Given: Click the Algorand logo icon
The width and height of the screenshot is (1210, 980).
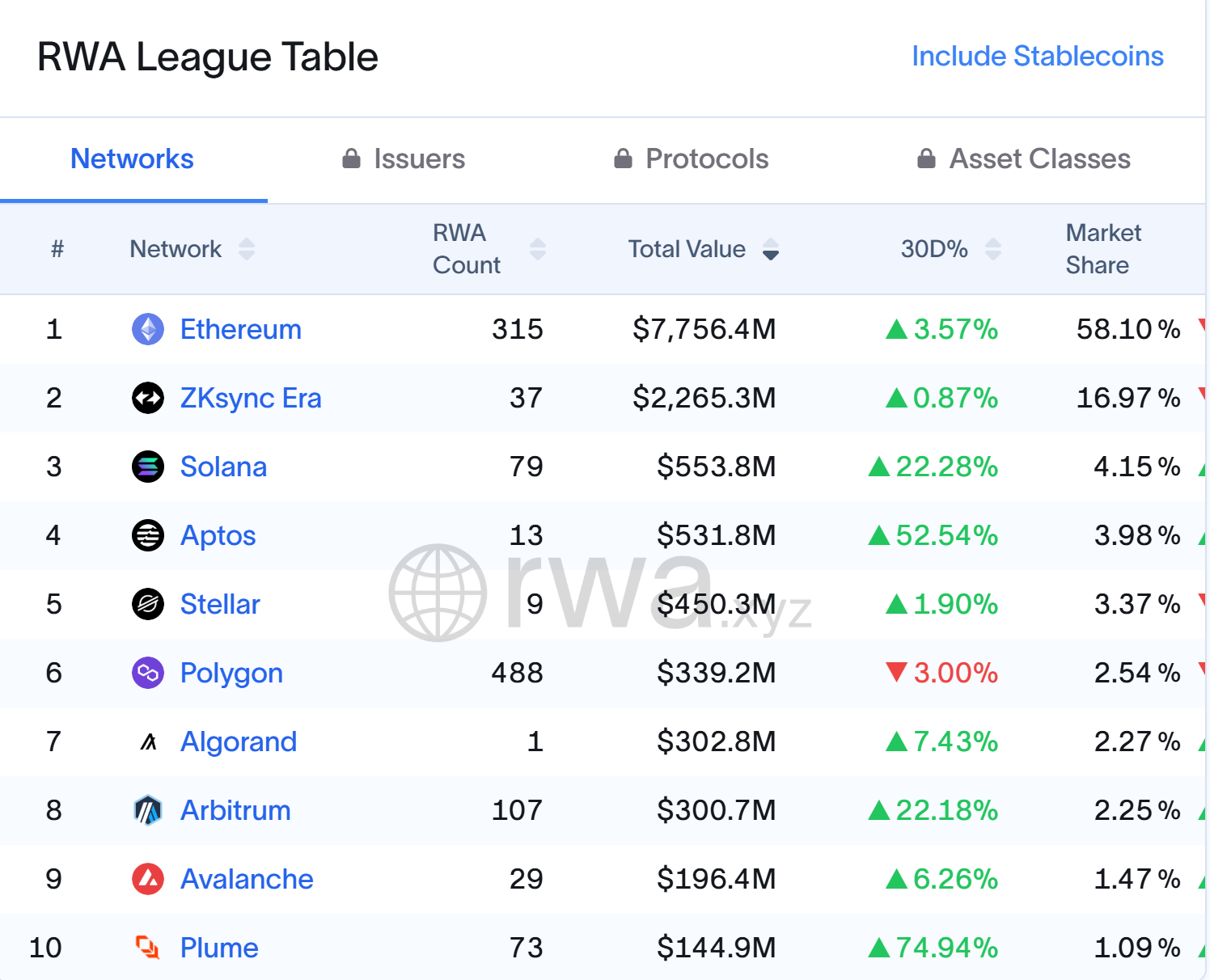Looking at the screenshot, I should tap(148, 741).
